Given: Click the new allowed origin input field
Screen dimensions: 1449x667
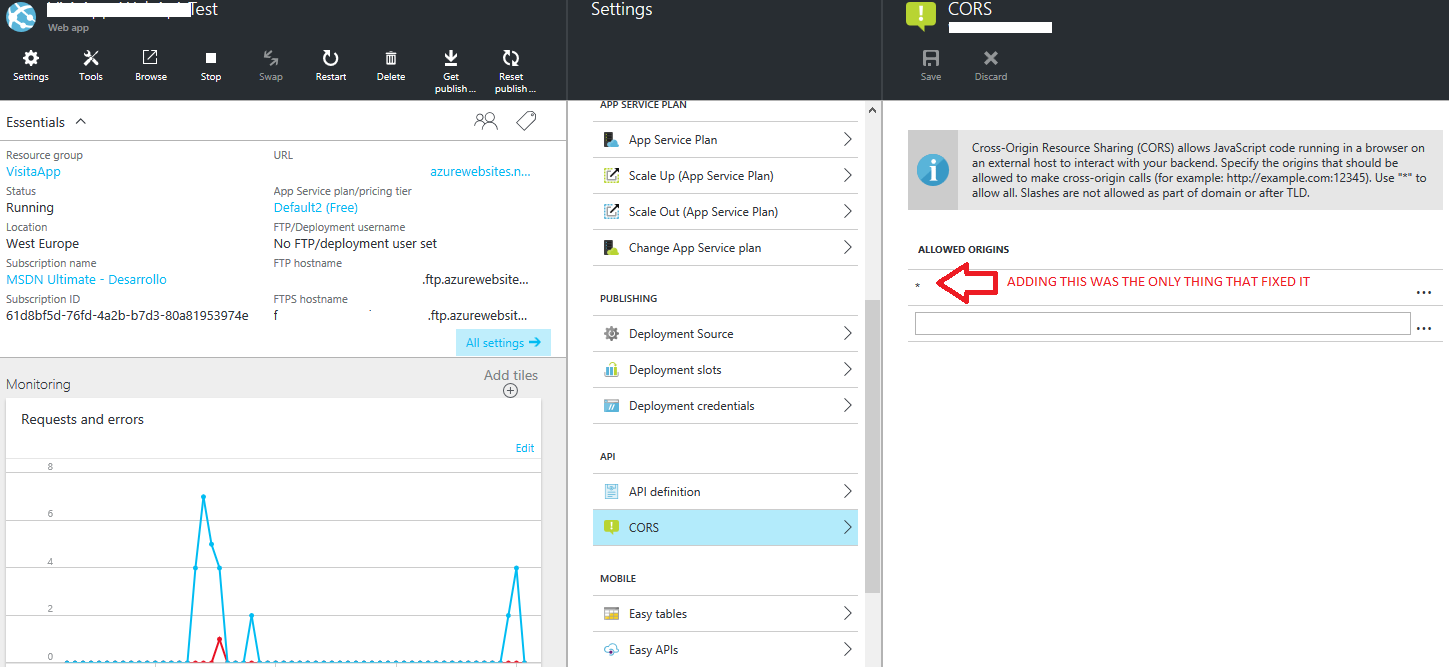Looking at the screenshot, I should [x=1163, y=323].
